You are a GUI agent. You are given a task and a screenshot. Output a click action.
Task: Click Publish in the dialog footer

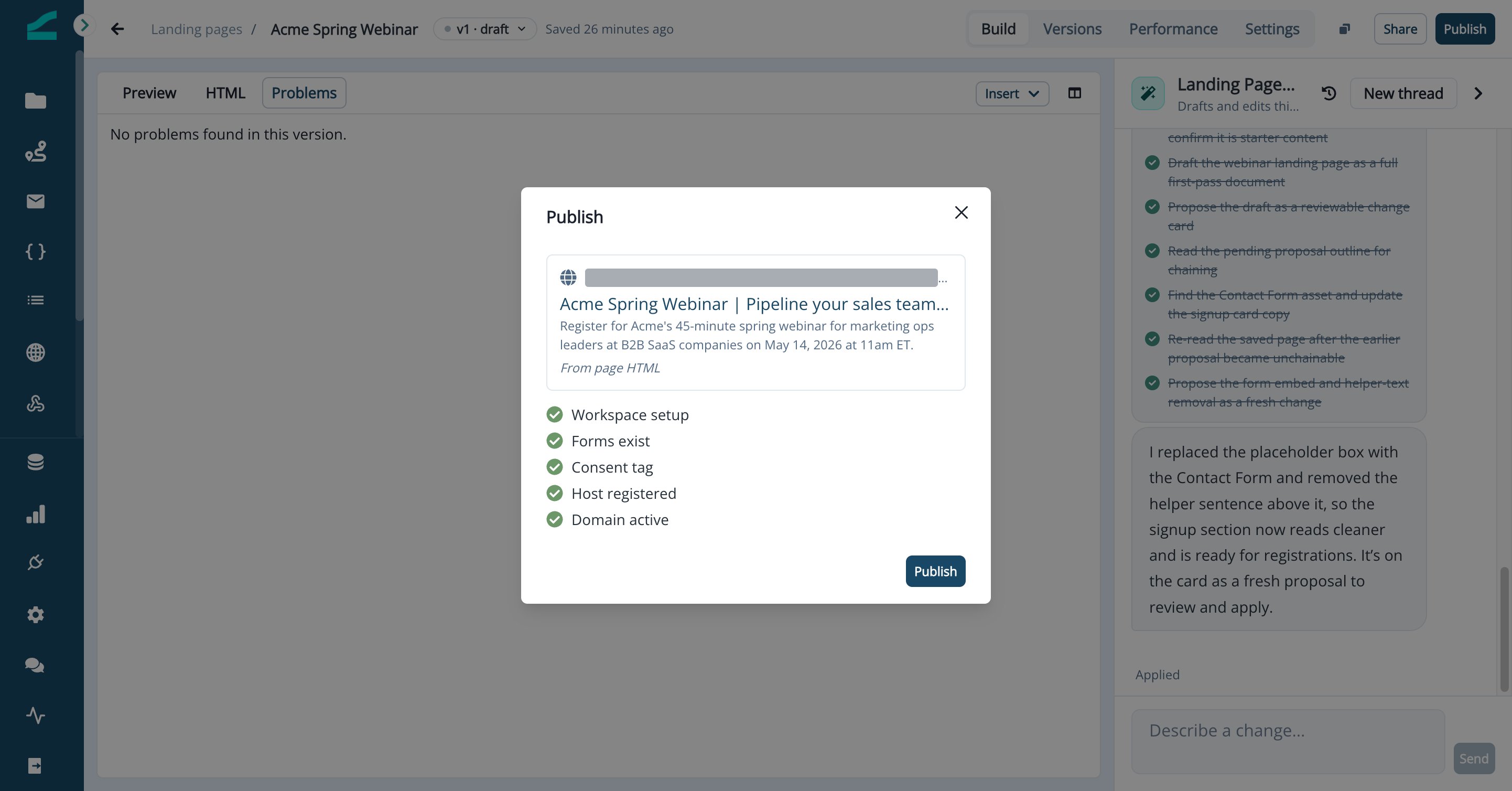935,571
